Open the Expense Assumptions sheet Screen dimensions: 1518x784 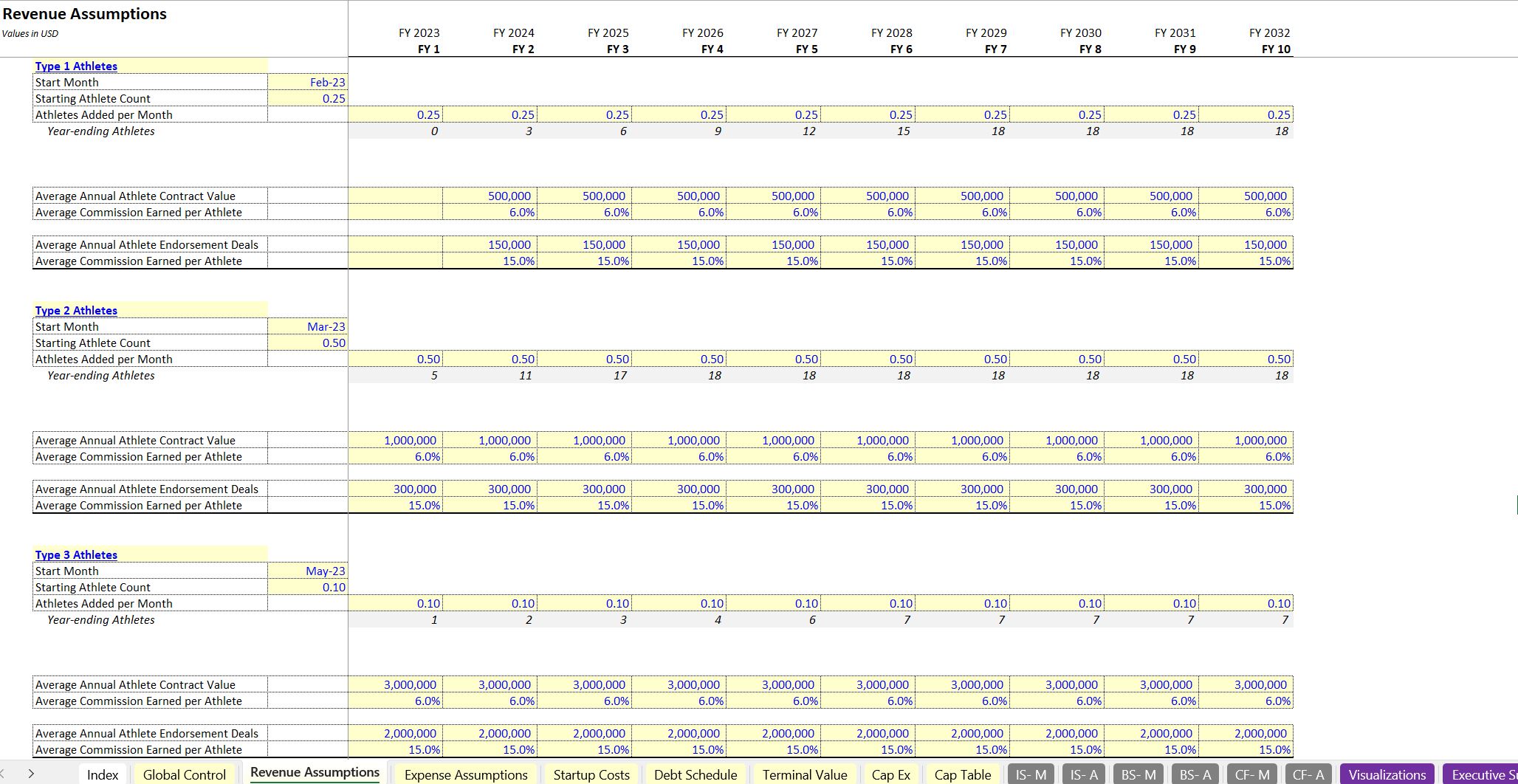(x=465, y=774)
